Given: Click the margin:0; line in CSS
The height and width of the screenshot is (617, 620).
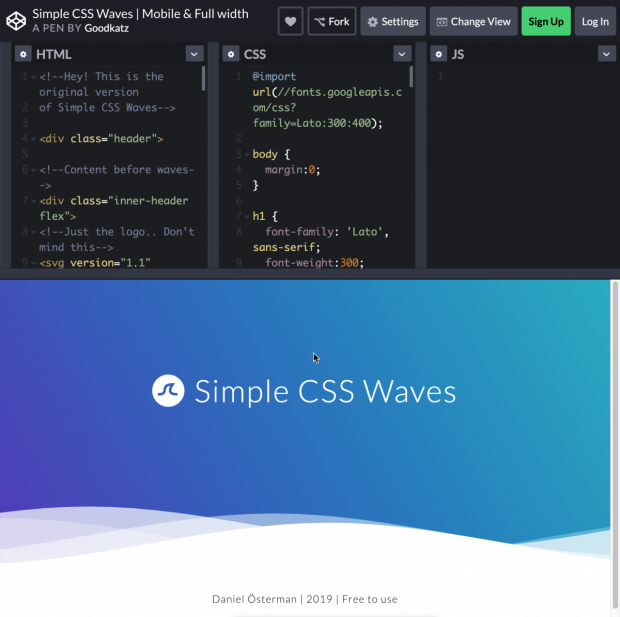Looking at the screenshot, I should pos(292,170).
